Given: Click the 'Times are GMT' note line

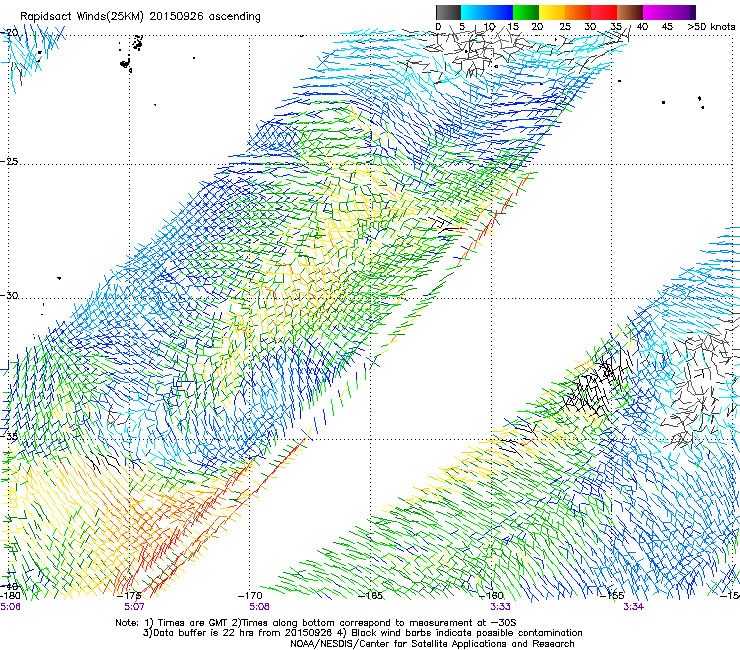Looking at the screenshot, I should [x=316, y=623].
